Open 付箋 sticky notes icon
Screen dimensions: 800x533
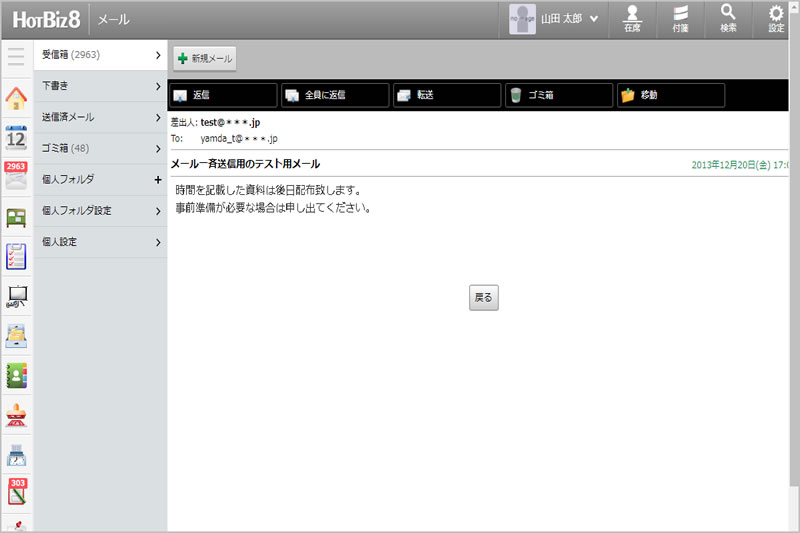[680, 19]
